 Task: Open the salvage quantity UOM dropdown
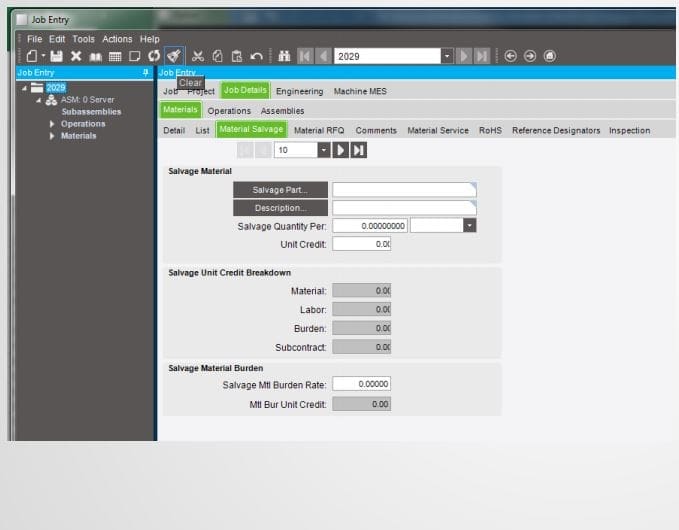pyautogui.click(x=469, y=225)
